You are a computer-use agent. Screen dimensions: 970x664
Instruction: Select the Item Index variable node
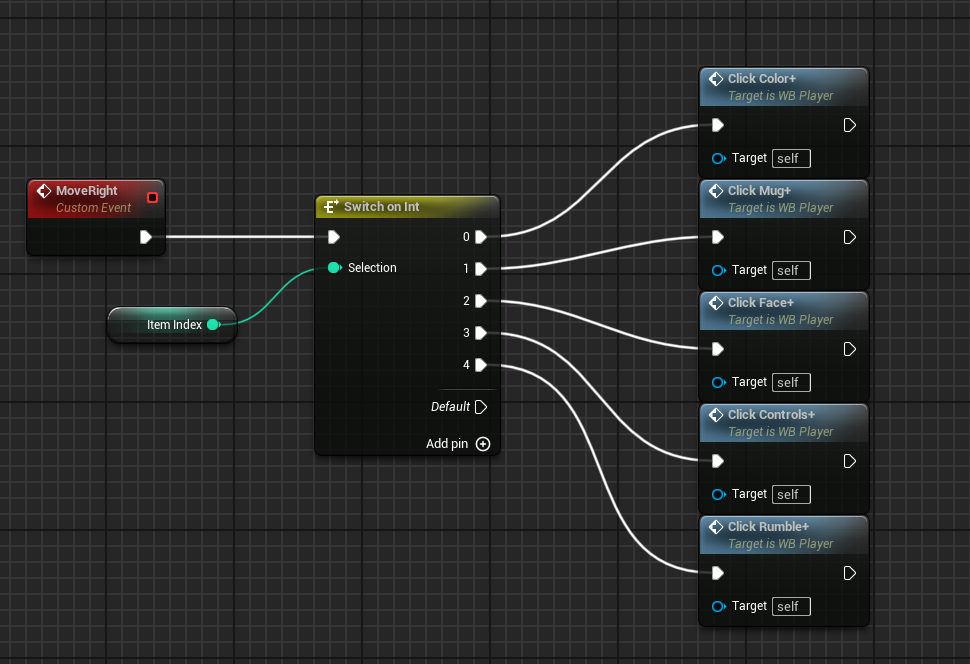click(x=172, y=324)
